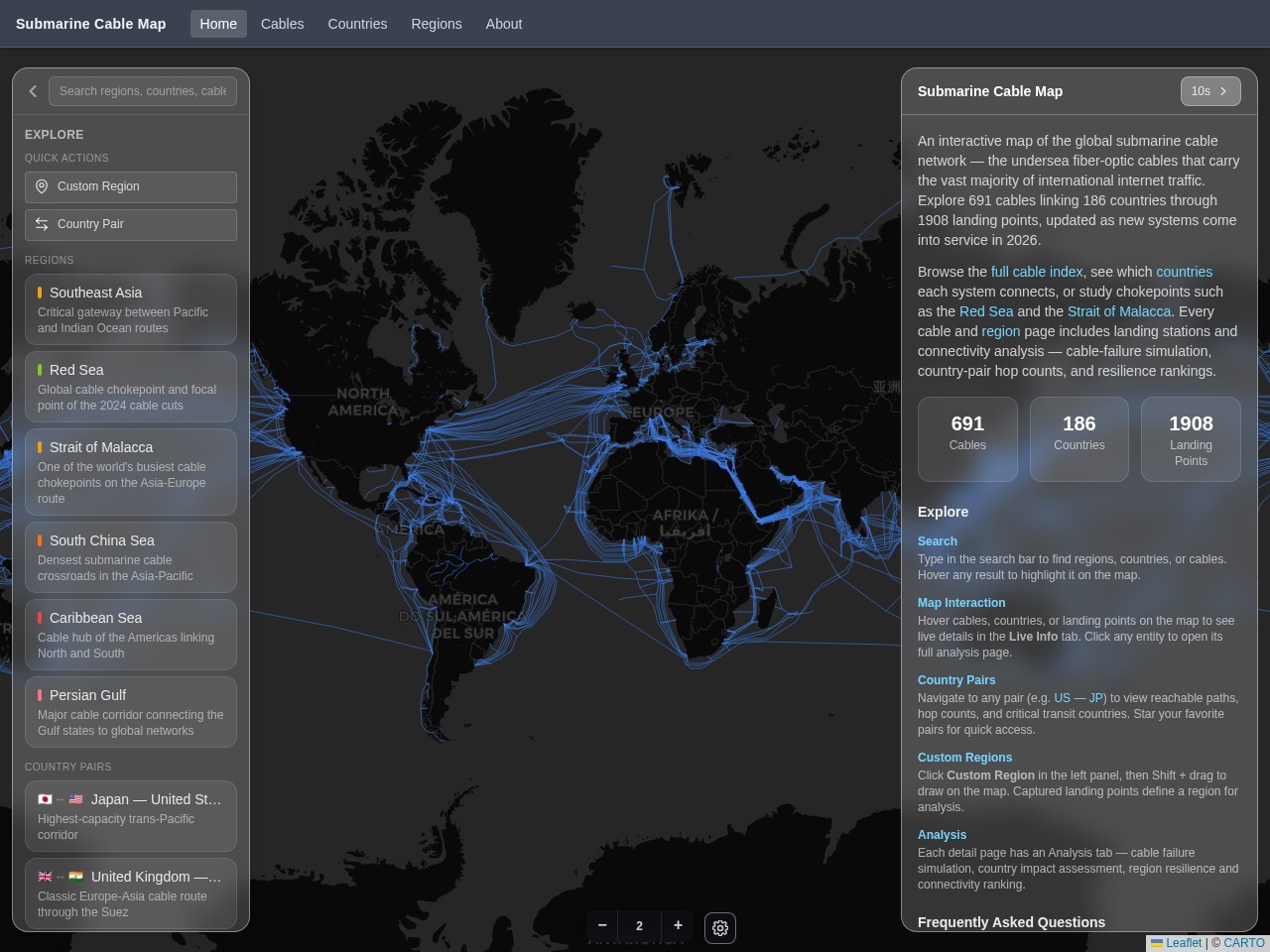The height and width of the screenshot is (952, 1270).
Task: Click the 'Custom Regions' explore heading
Action: (964, 758)
